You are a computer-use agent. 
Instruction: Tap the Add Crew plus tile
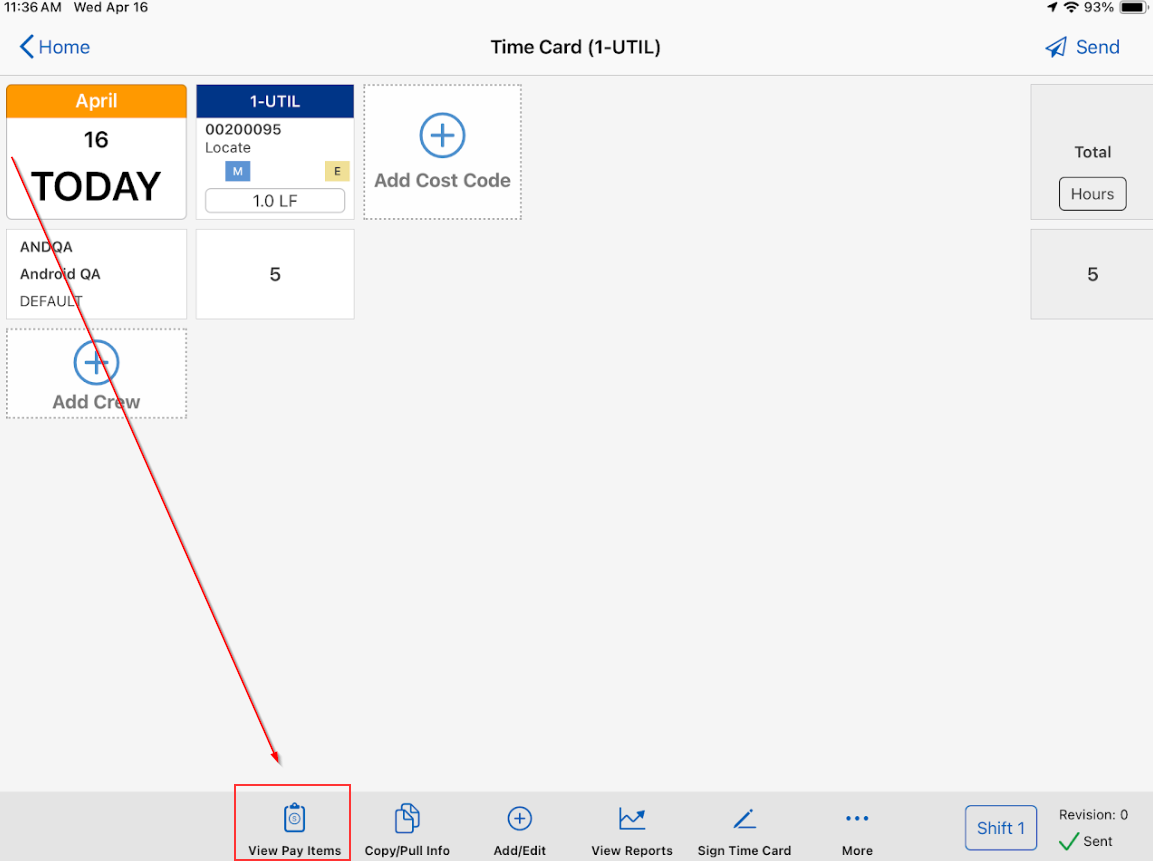click(x=96, y=374)
